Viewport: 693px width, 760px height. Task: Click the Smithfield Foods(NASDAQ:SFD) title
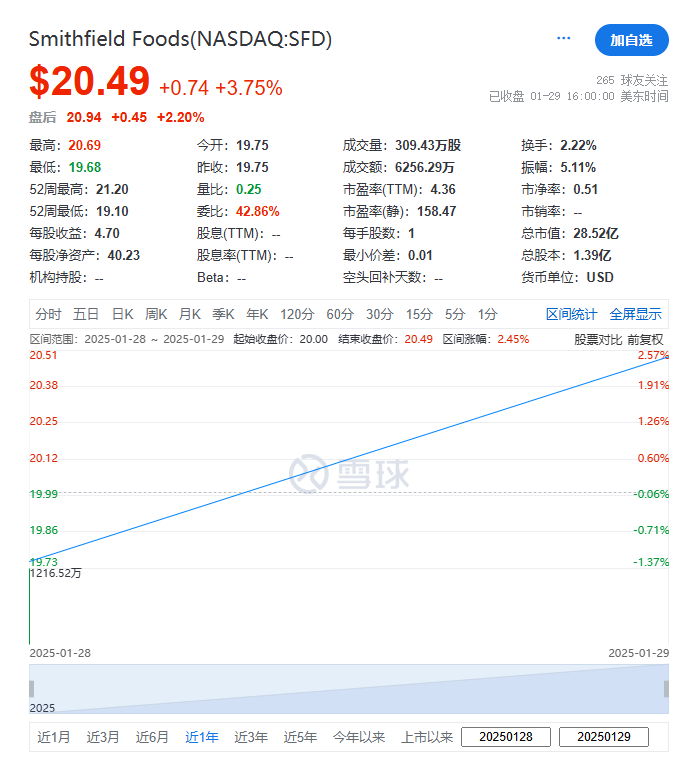click(180, 39)
